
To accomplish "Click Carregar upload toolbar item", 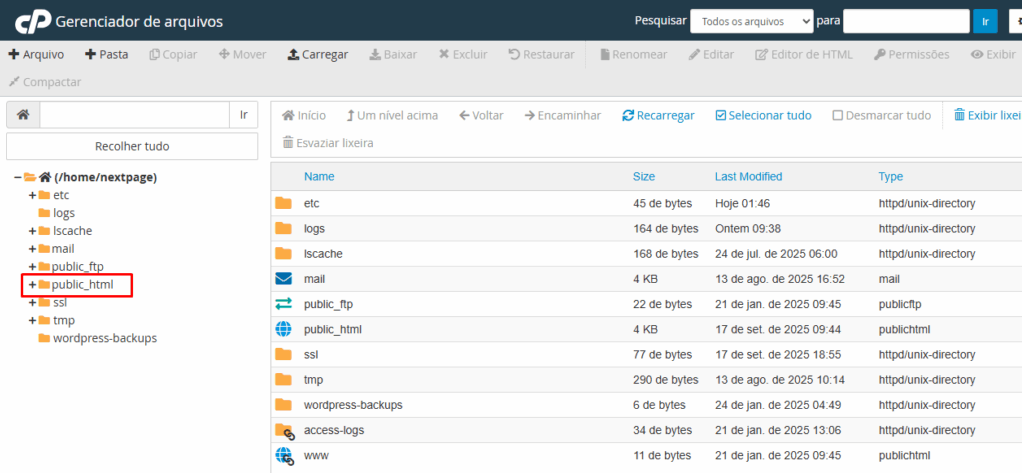I will point(317,54).
